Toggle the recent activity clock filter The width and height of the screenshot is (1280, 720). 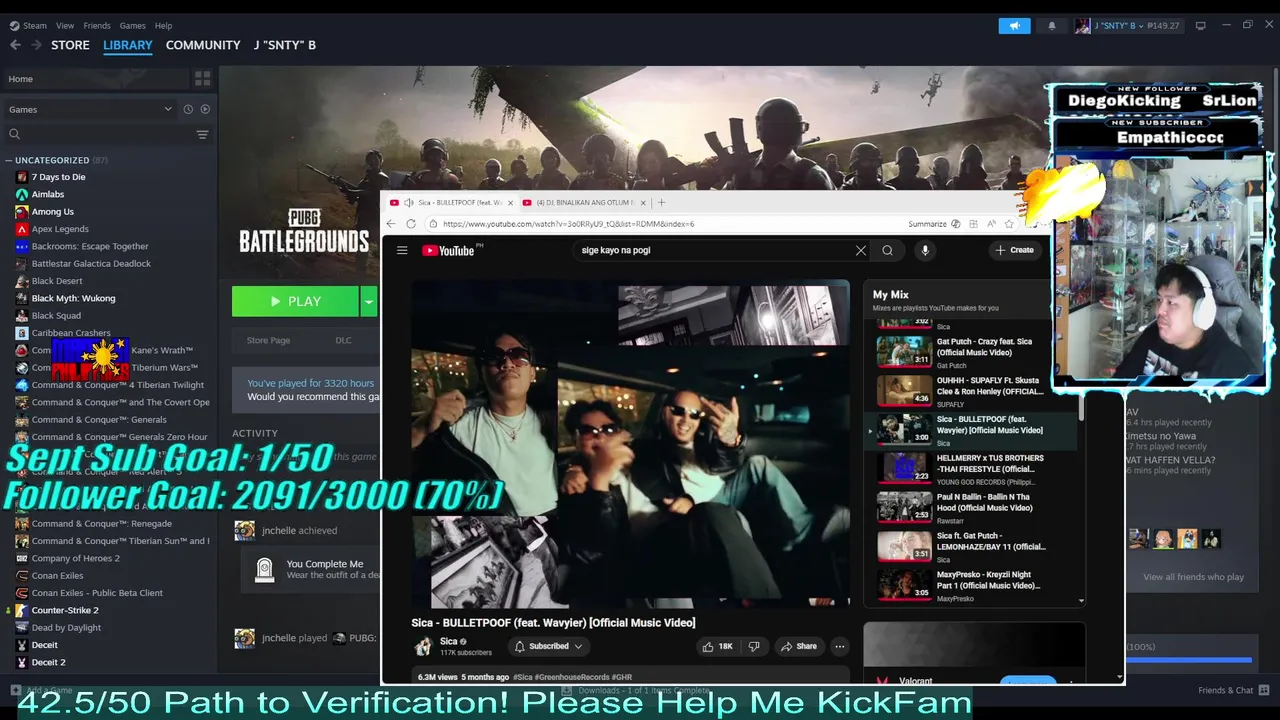[x=187, y=109]
